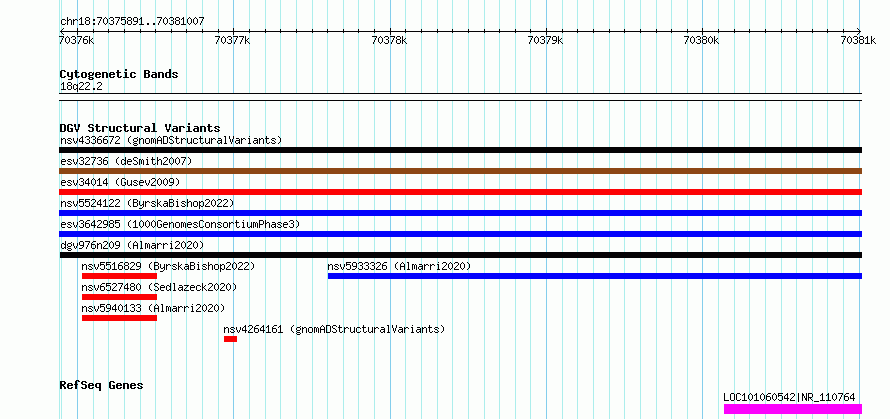
Task: Open the nsv6527480 (Sedlazeck2020) label
Action: click(x=159, y=287)
